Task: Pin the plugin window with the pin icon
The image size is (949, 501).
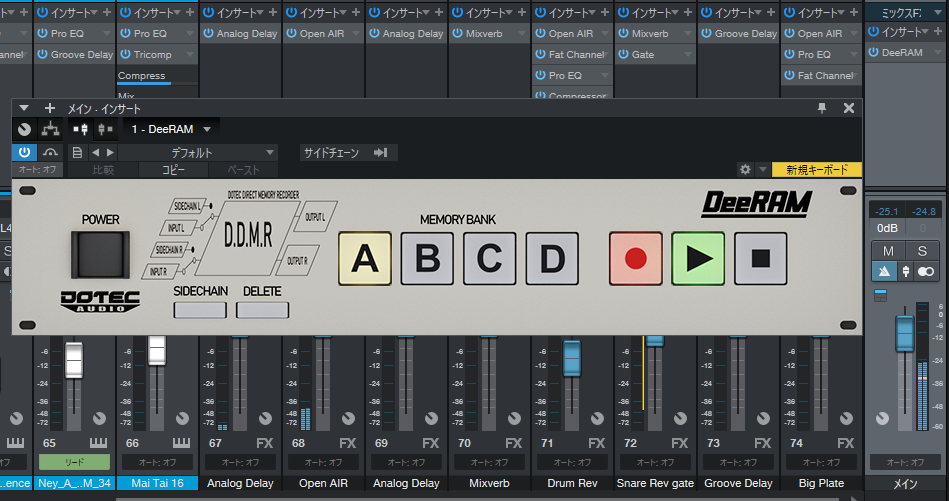Action: (822, 108)
